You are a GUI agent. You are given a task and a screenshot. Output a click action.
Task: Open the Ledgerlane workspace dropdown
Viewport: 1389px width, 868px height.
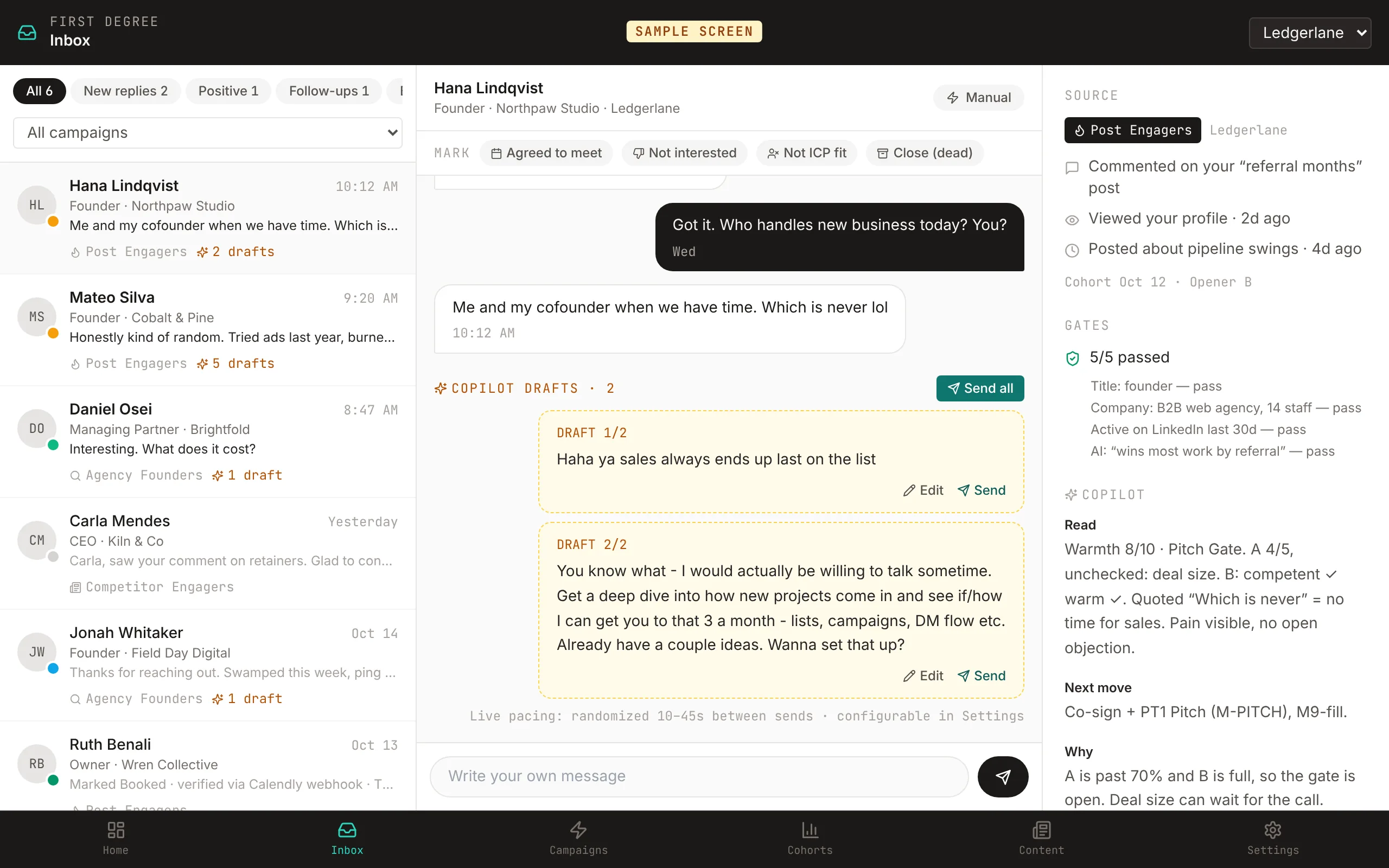(1310, 33)
